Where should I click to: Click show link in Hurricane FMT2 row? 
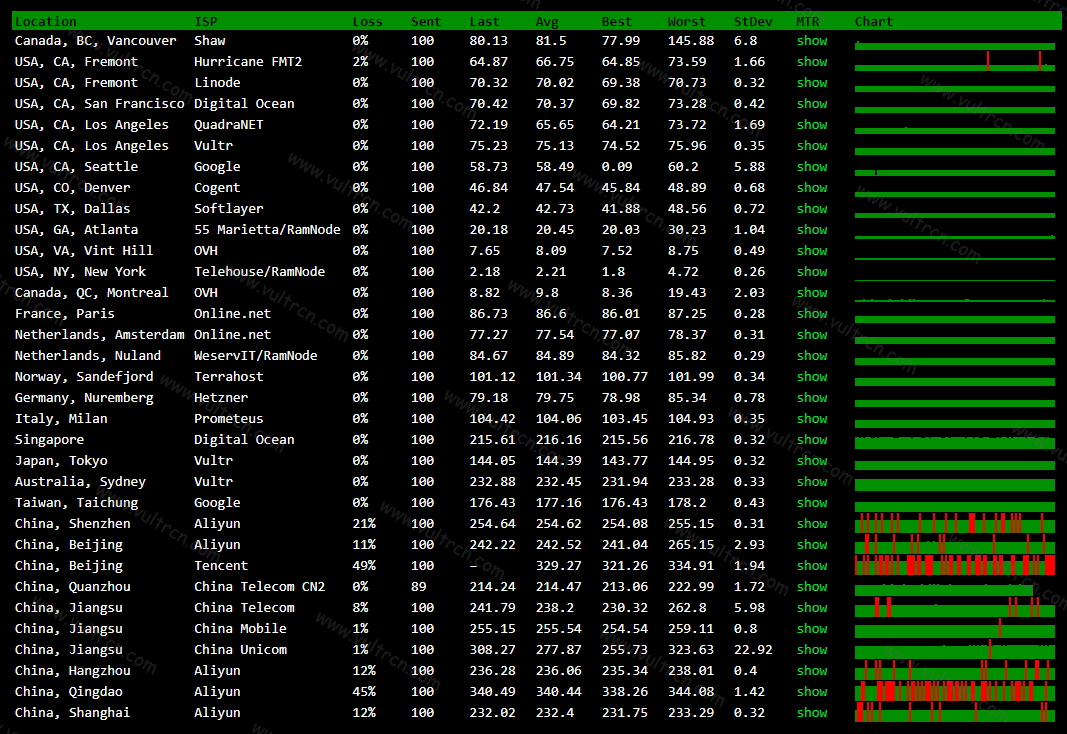[812, 62]
